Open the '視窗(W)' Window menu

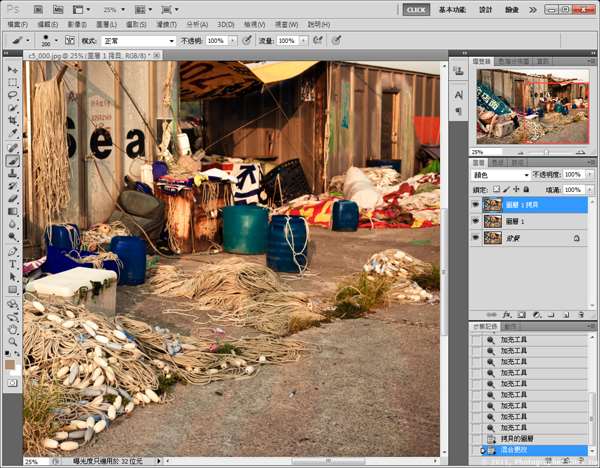click(286, 24)
